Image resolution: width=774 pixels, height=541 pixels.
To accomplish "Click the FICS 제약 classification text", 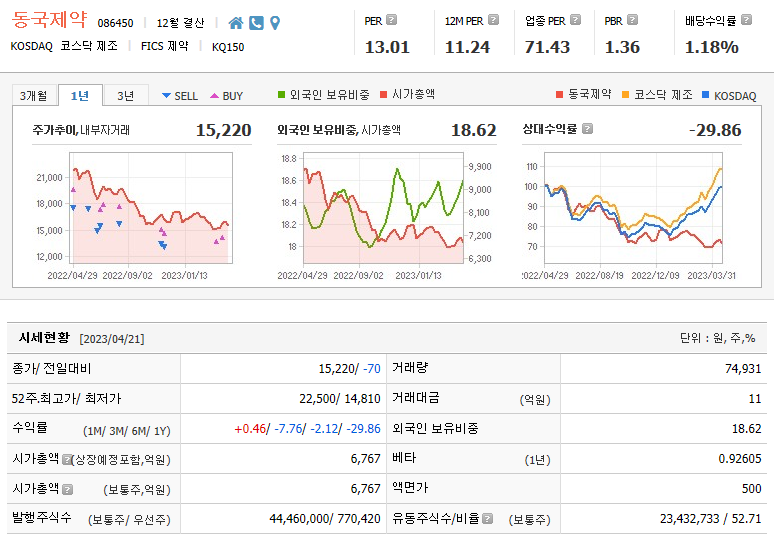I will point(164,46).
